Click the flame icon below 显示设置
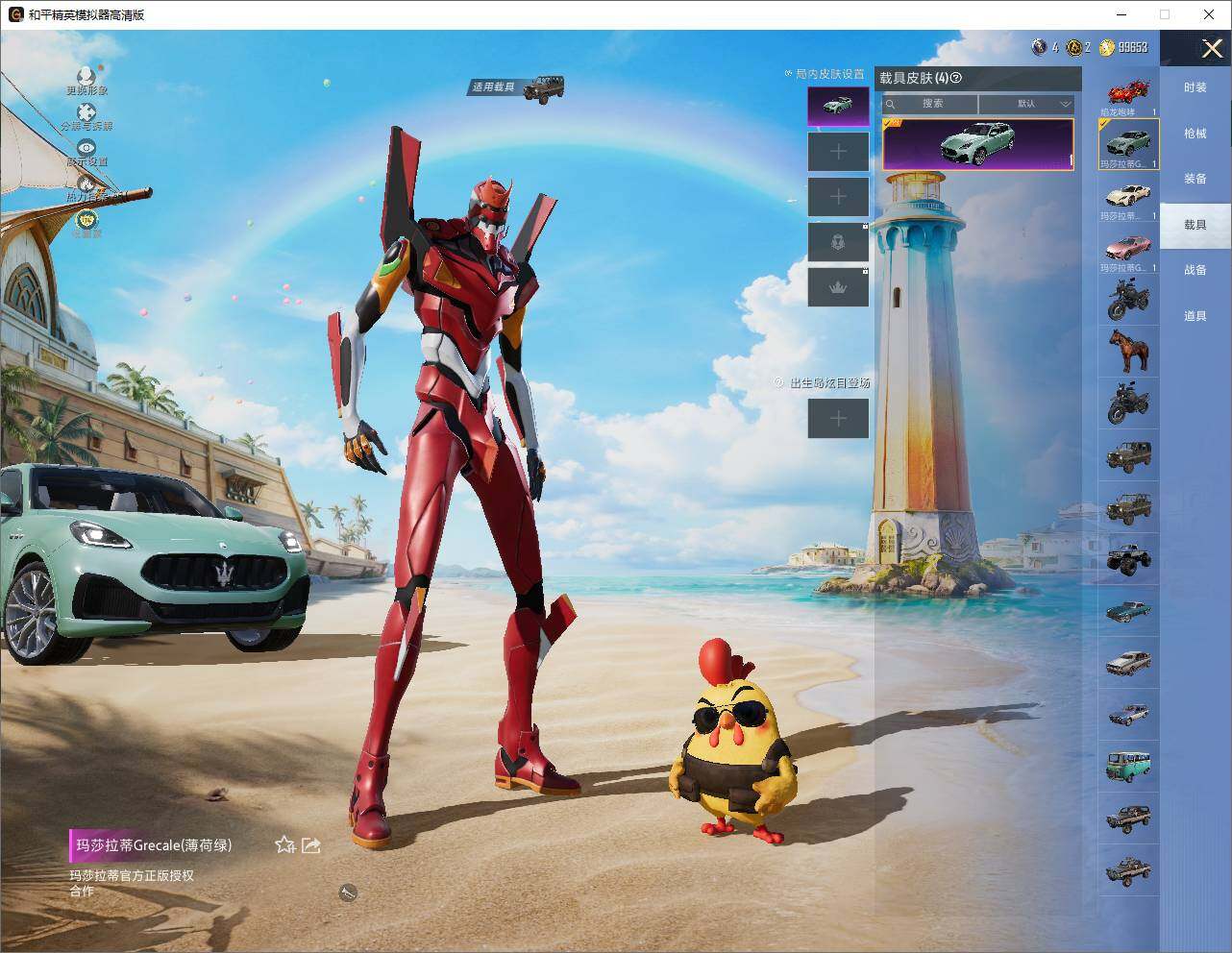The height and width of the screenshot is (953, 1232). click(86, 183)
